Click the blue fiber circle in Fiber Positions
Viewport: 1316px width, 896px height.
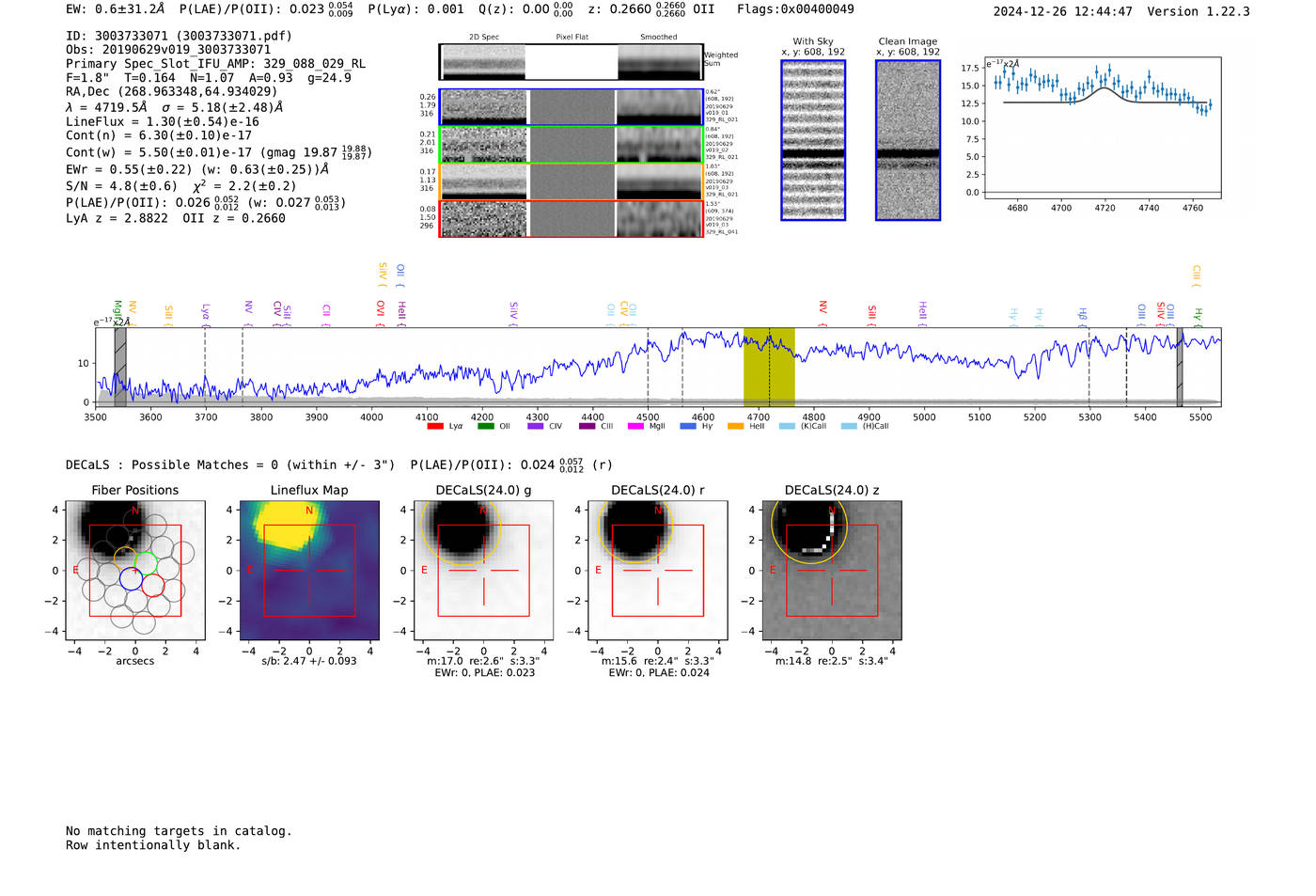131,579
